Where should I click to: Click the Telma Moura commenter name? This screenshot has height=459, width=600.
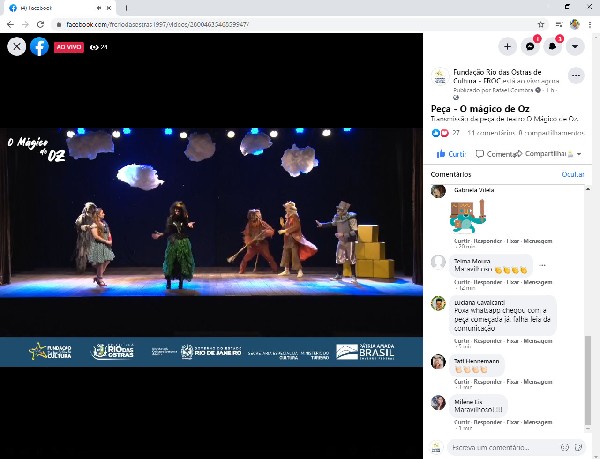(x=472, y=261)
